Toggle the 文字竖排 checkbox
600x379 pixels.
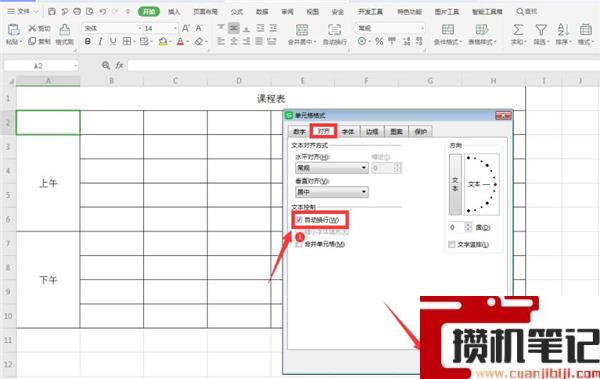click(x=452, y=244)
